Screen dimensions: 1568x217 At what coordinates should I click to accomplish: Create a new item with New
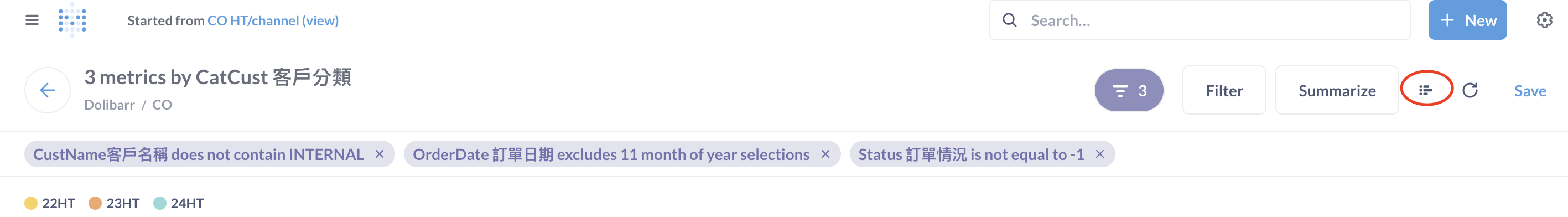(x=1467, y=20)
